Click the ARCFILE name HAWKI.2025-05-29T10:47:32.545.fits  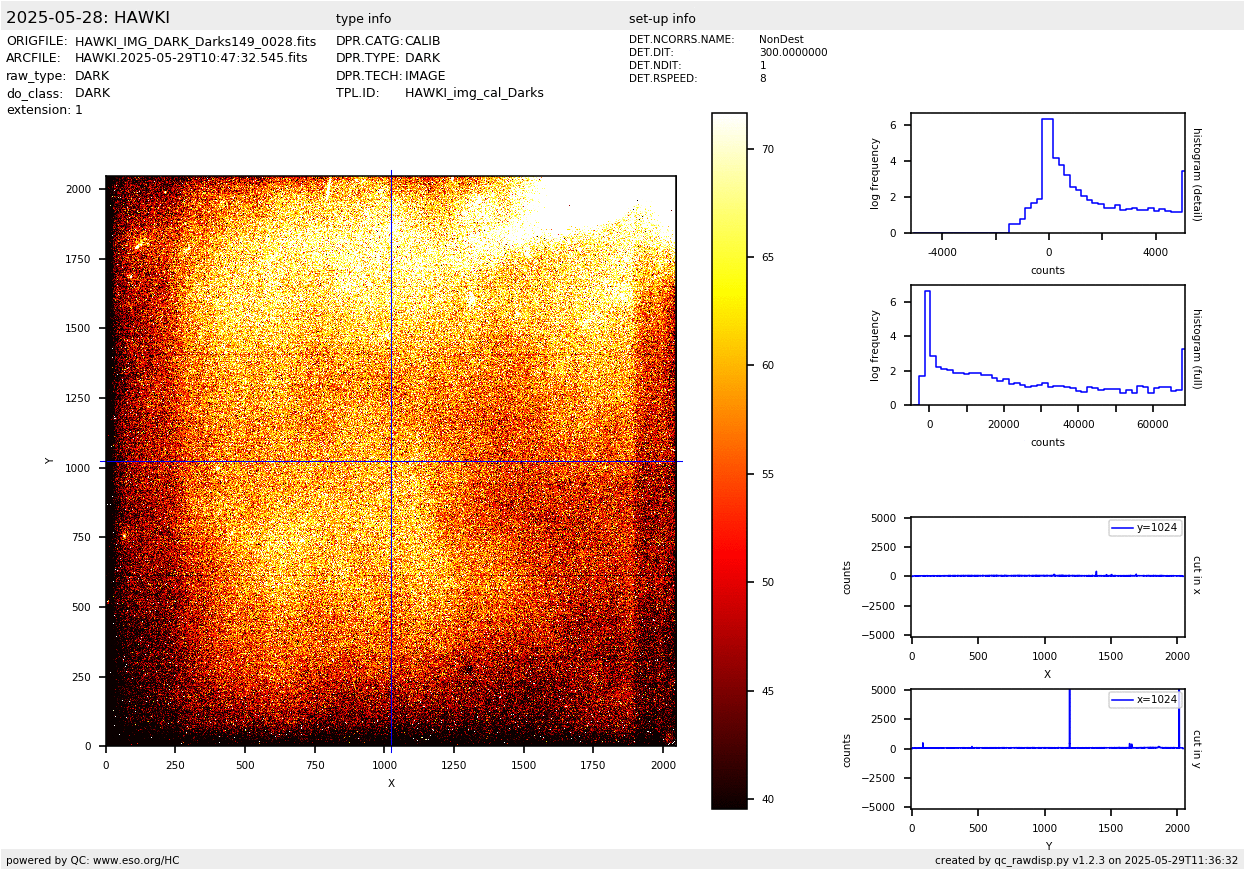[191, 59]
